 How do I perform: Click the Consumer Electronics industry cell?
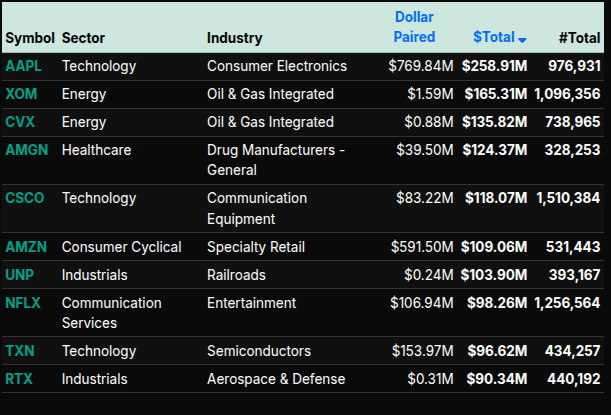point(277,66)
